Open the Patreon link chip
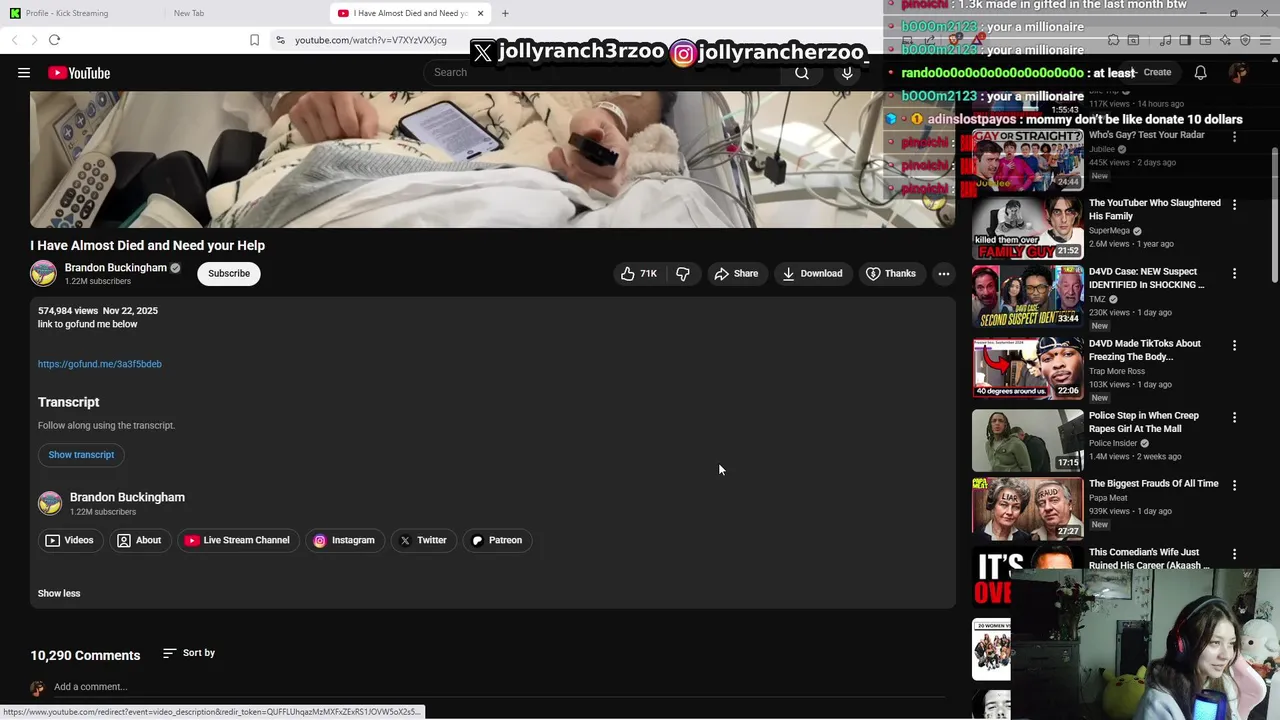The image size is (1280, 720). pos(497,540)
